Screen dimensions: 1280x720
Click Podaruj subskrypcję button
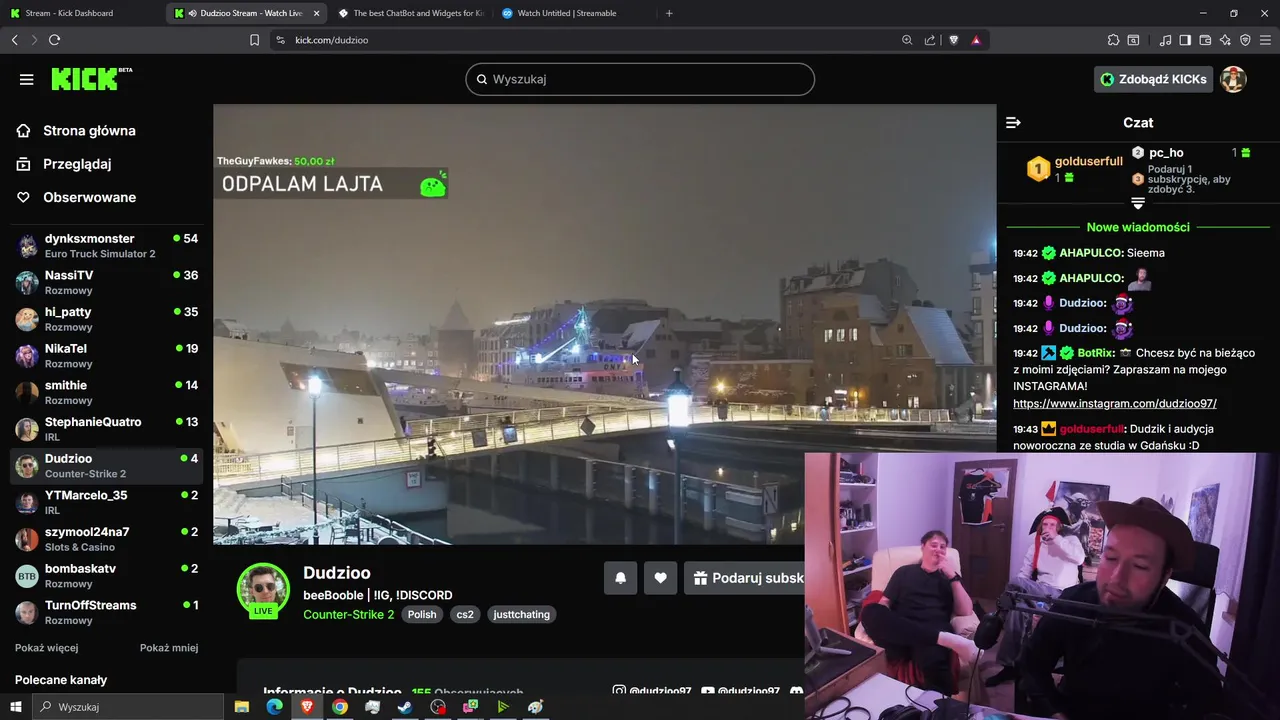click(744, 578)
